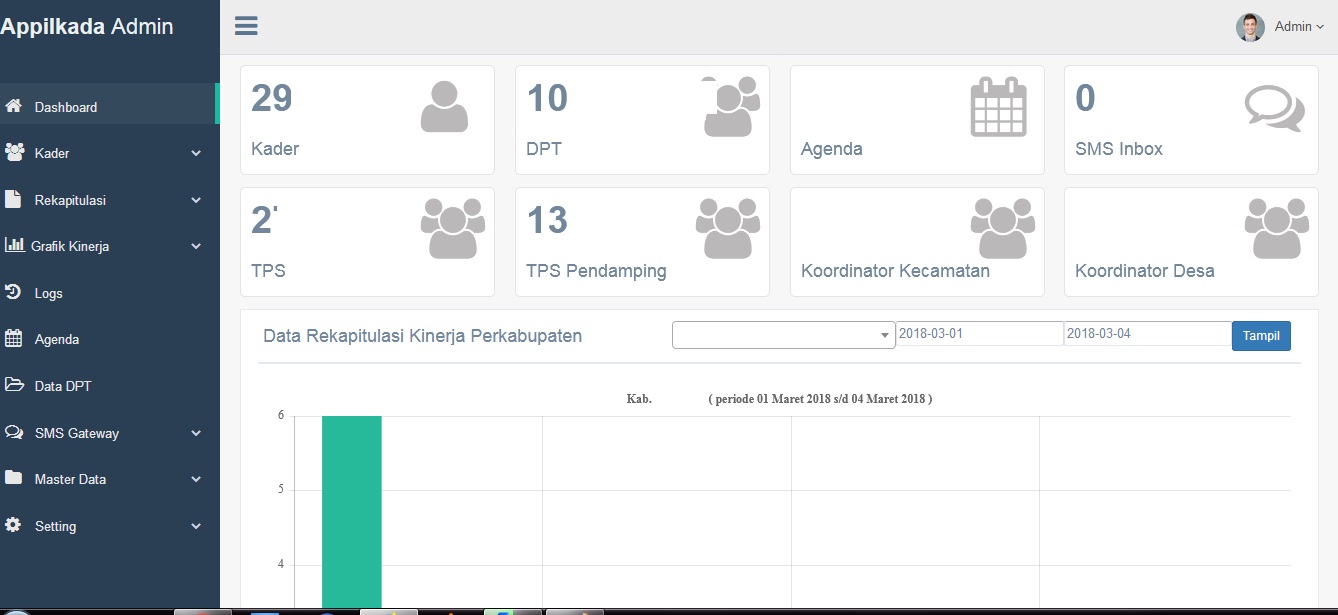Screen dimensions: 1338x615
Task: Click the Appilkada Admin title link
Action: pyautogui.click(x=87, y=27)
